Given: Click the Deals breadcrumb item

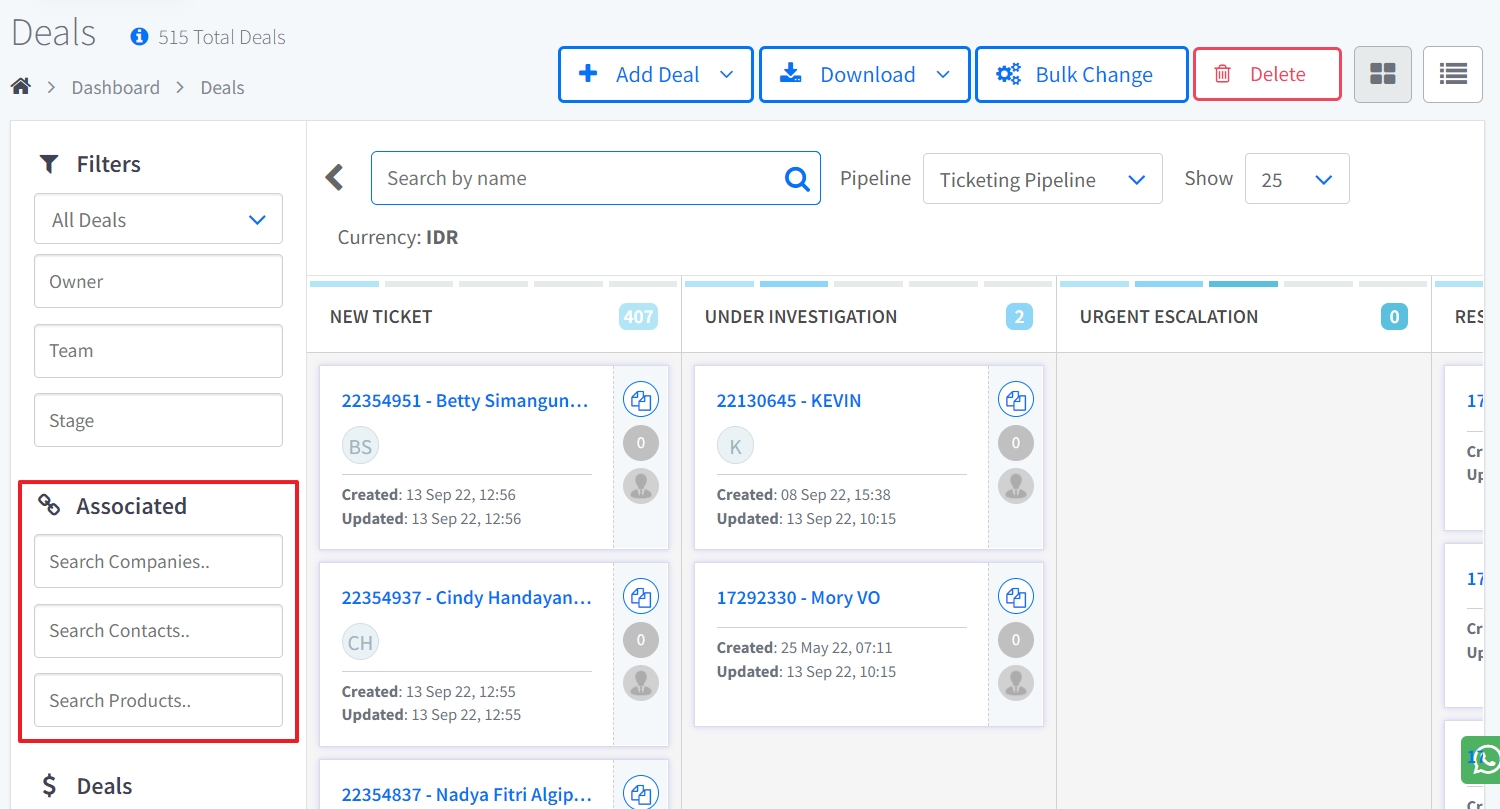Looking at the screenshot, I should tap(222, 87).
